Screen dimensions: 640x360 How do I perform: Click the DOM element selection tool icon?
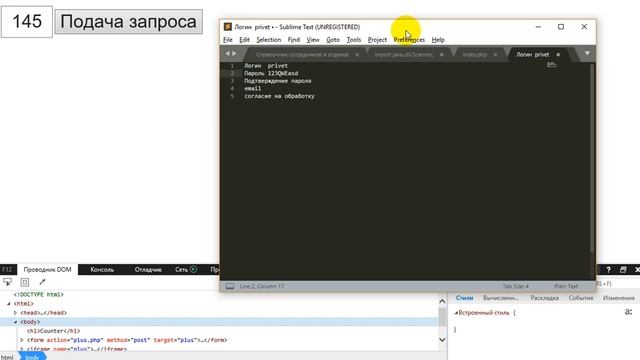point(7,282)
